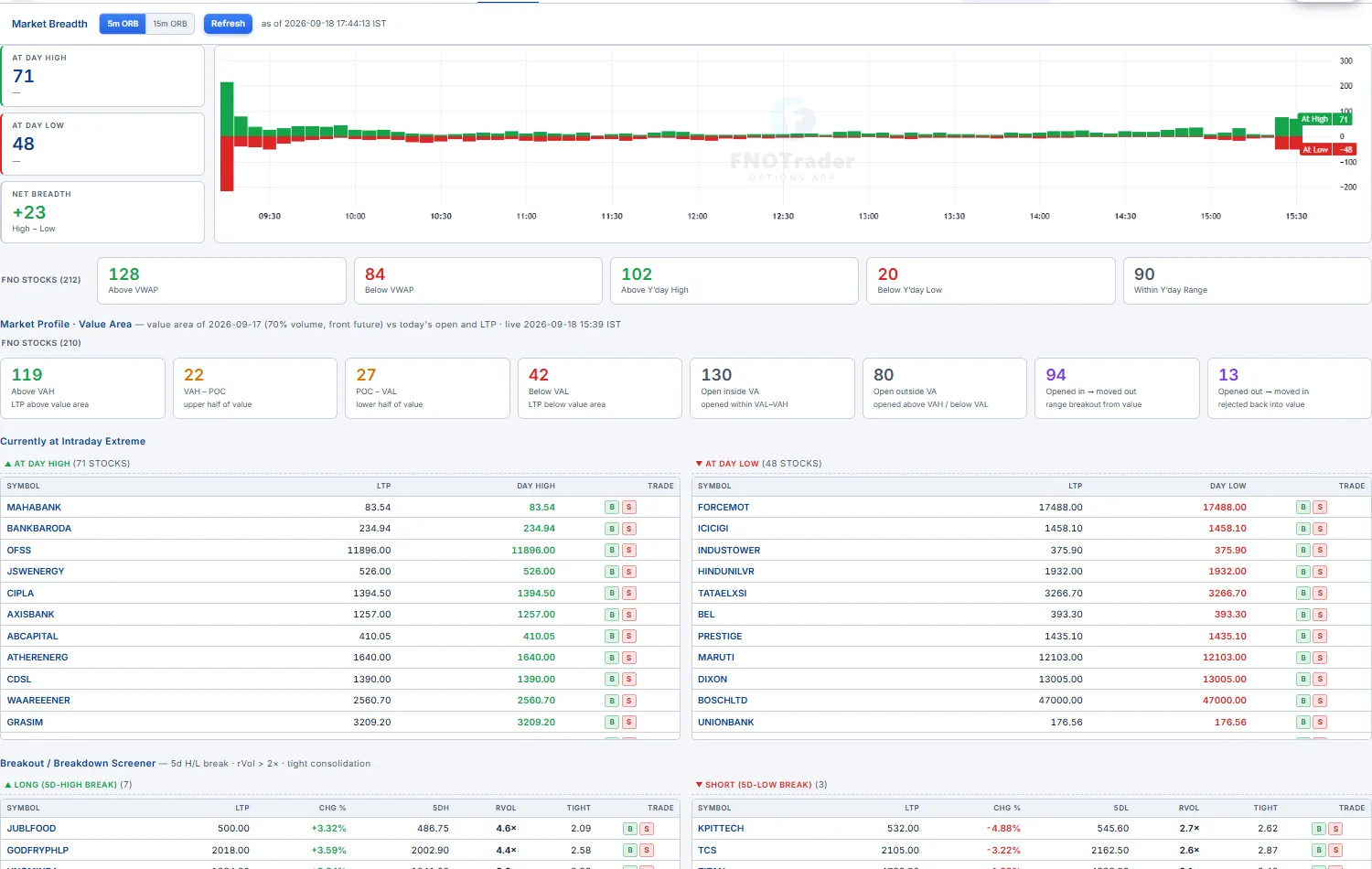Open the At Day Low 48 card
The height and width of the screenshot is (869, 1372).
[x=102, y=144]
